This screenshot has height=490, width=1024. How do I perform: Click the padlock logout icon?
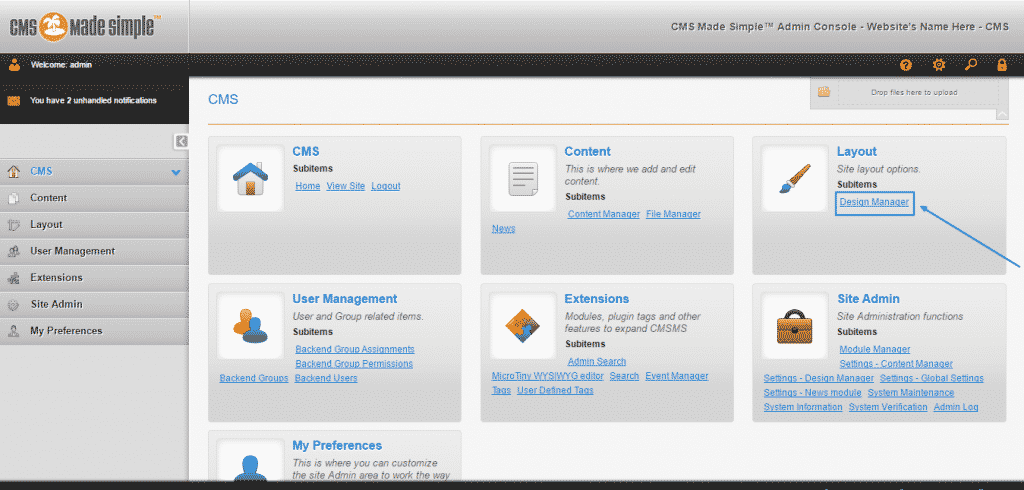point(1001,65)
